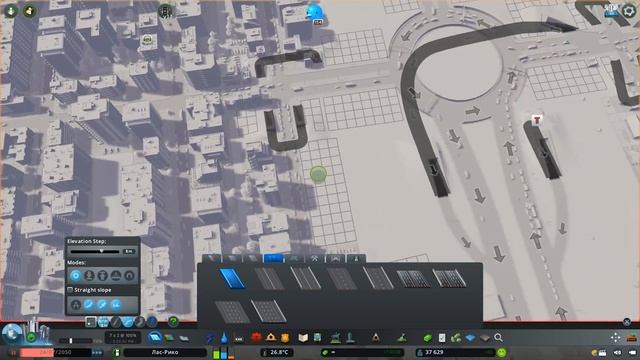Open the zoning demand bars indicator

(x=222, y=352)
